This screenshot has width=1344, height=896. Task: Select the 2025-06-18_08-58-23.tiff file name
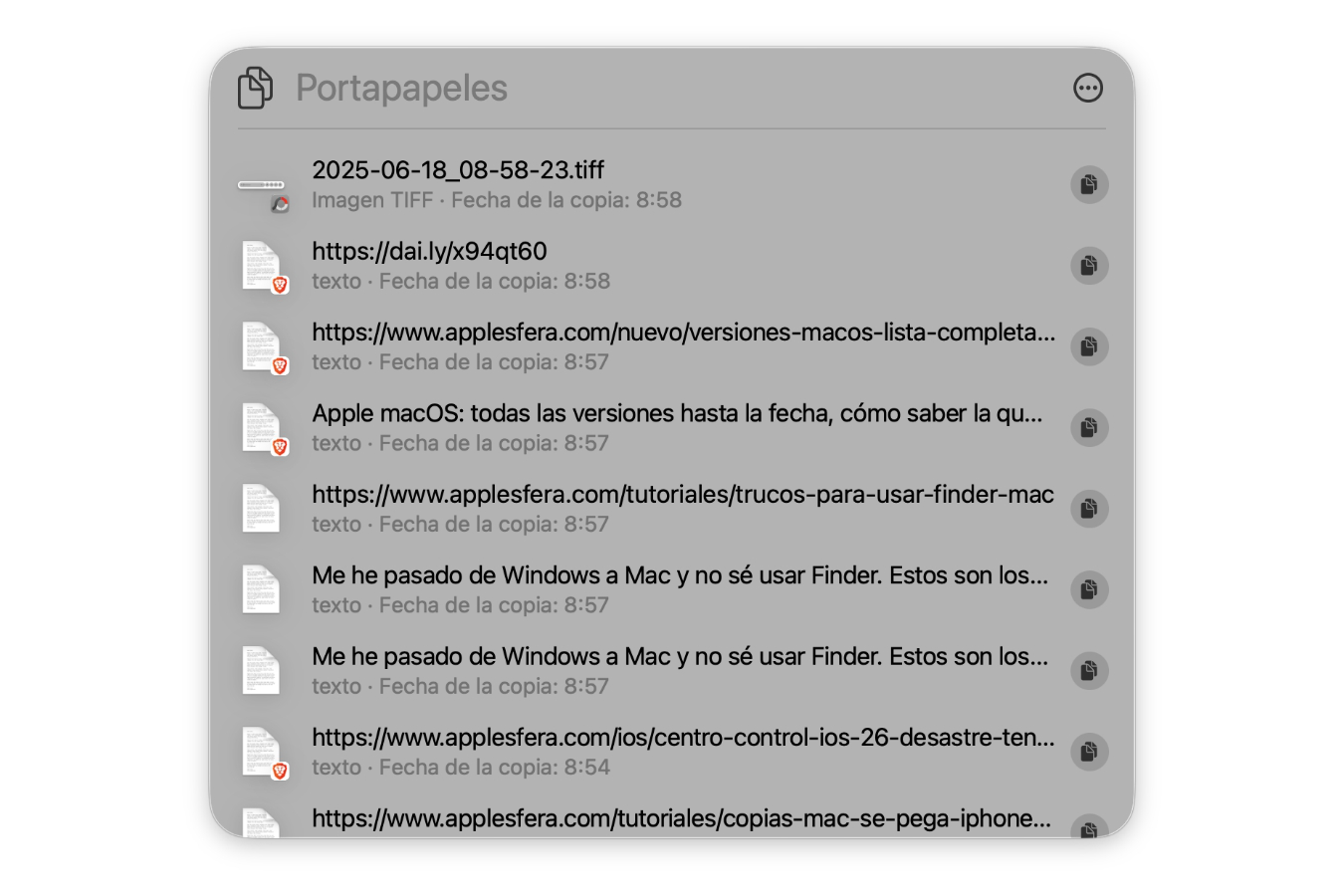tap(458, 170)
